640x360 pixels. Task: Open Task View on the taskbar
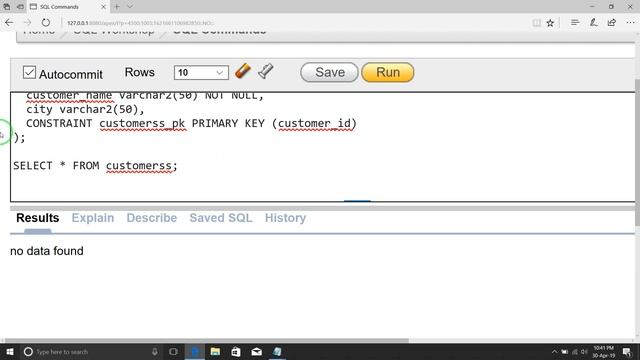173,351
